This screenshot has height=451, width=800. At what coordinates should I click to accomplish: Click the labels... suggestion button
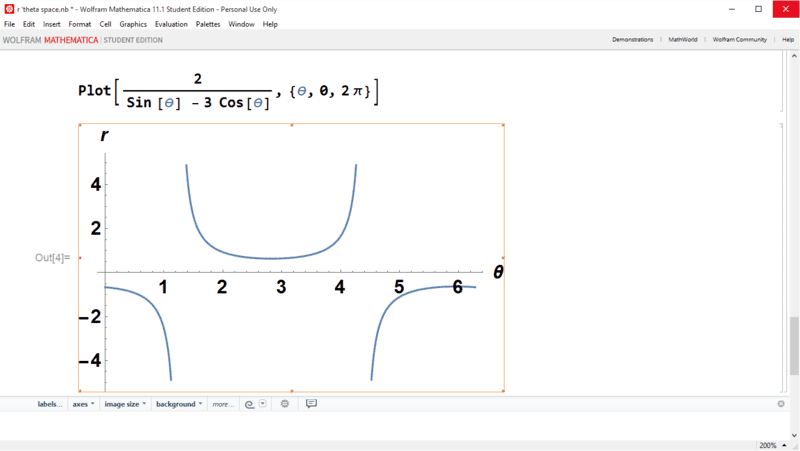point(50,404)
